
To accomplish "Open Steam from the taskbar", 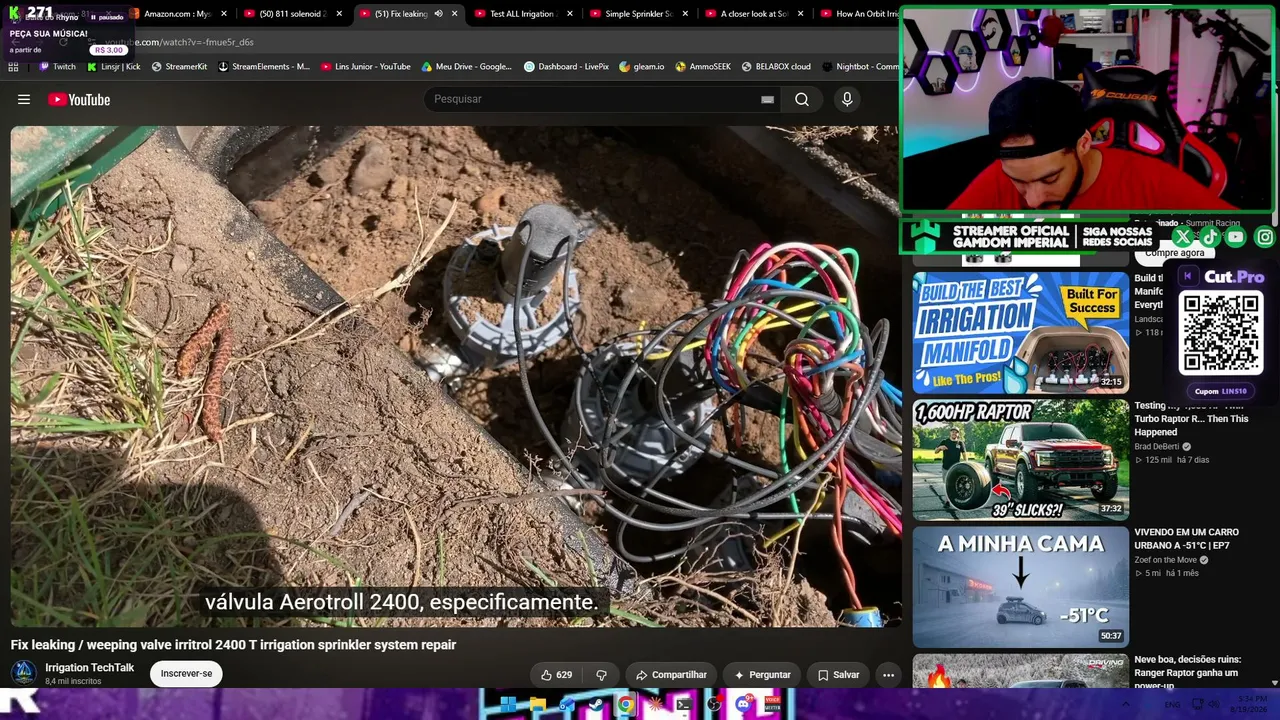I will point(596,705).
